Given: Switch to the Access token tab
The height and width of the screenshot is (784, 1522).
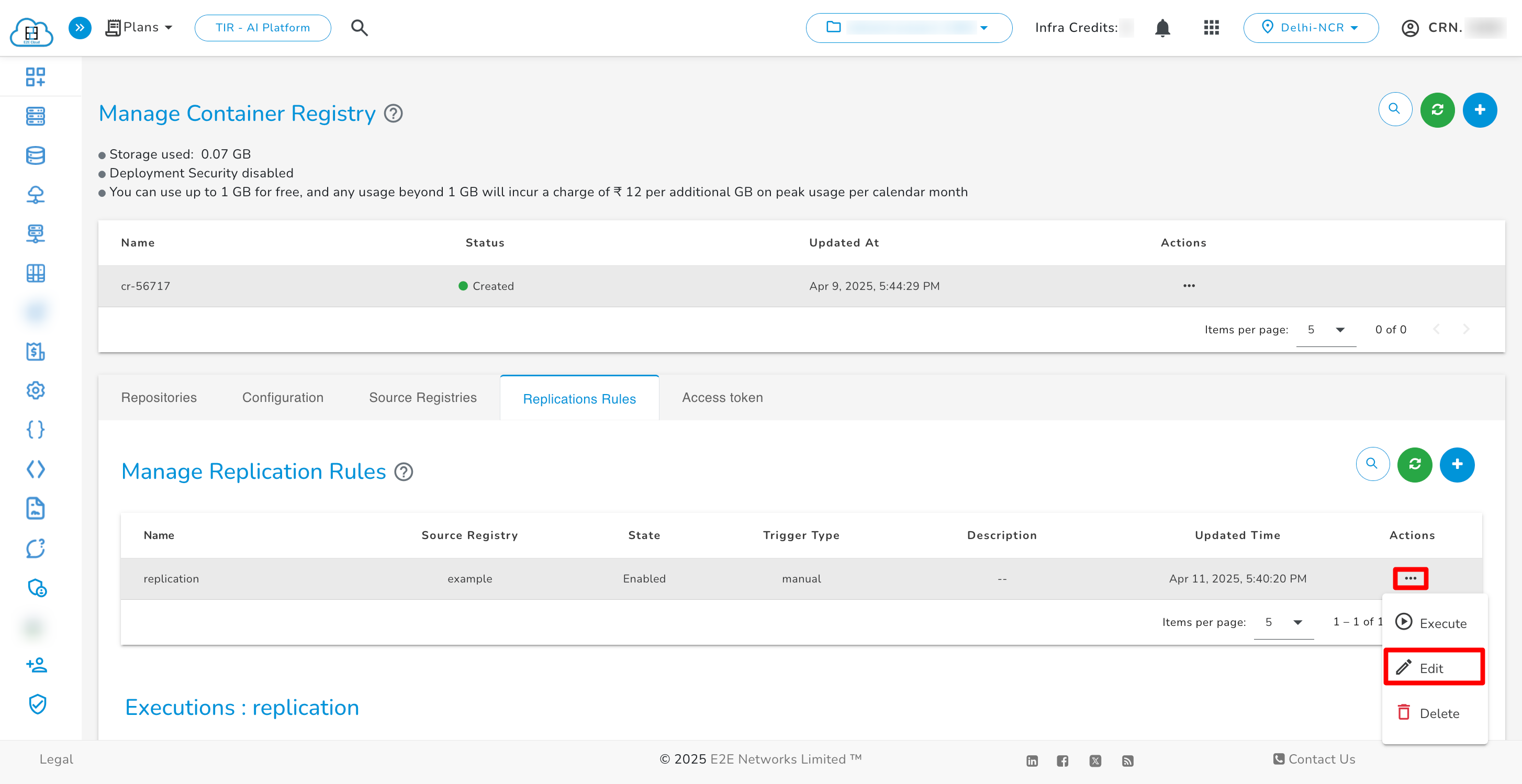Looking at the screenshot, I should (722, 397).
